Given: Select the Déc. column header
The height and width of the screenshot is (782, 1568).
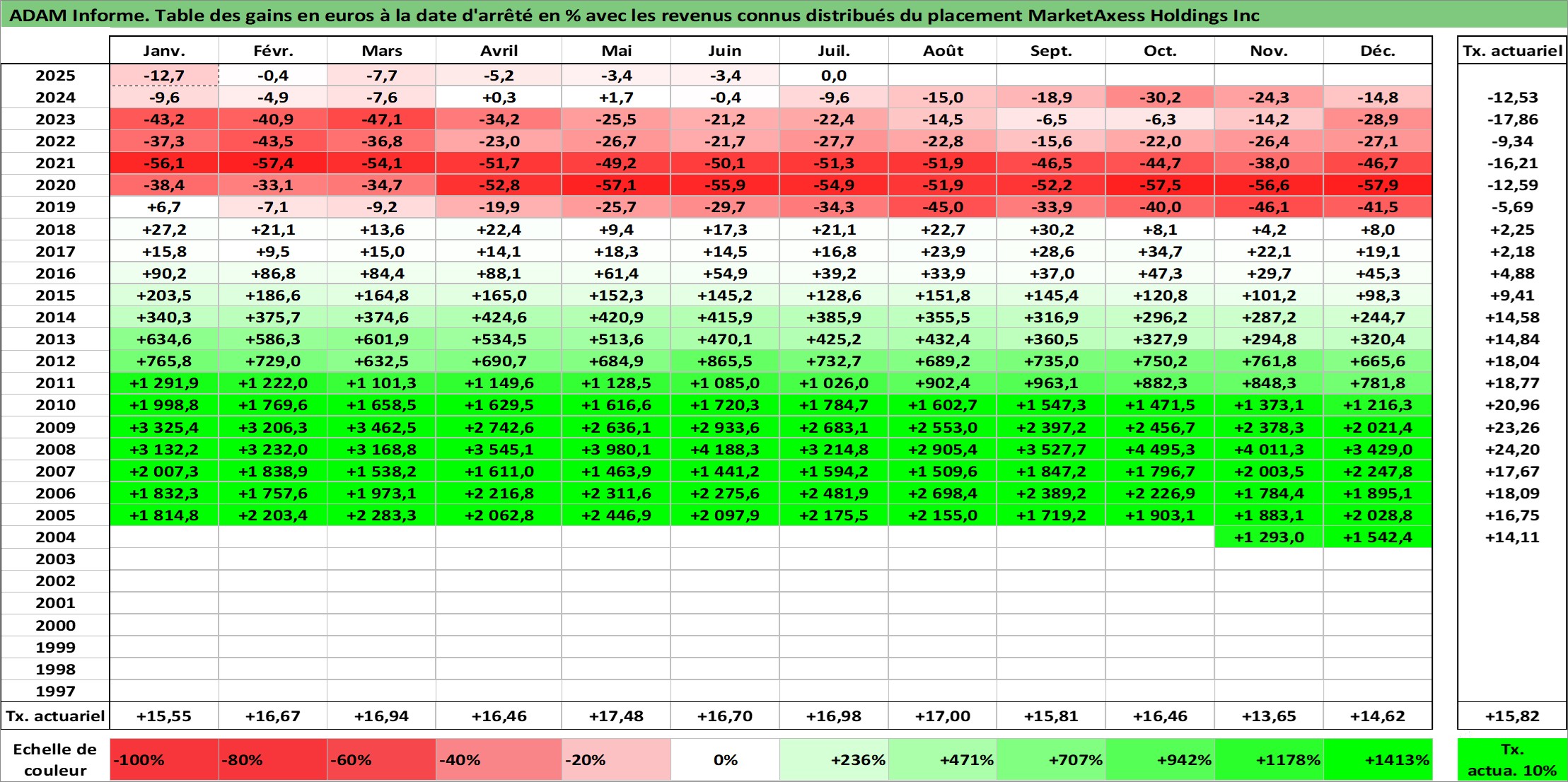Looking at the screenshot, I should pyautogui.click(x=1378, y=50).
